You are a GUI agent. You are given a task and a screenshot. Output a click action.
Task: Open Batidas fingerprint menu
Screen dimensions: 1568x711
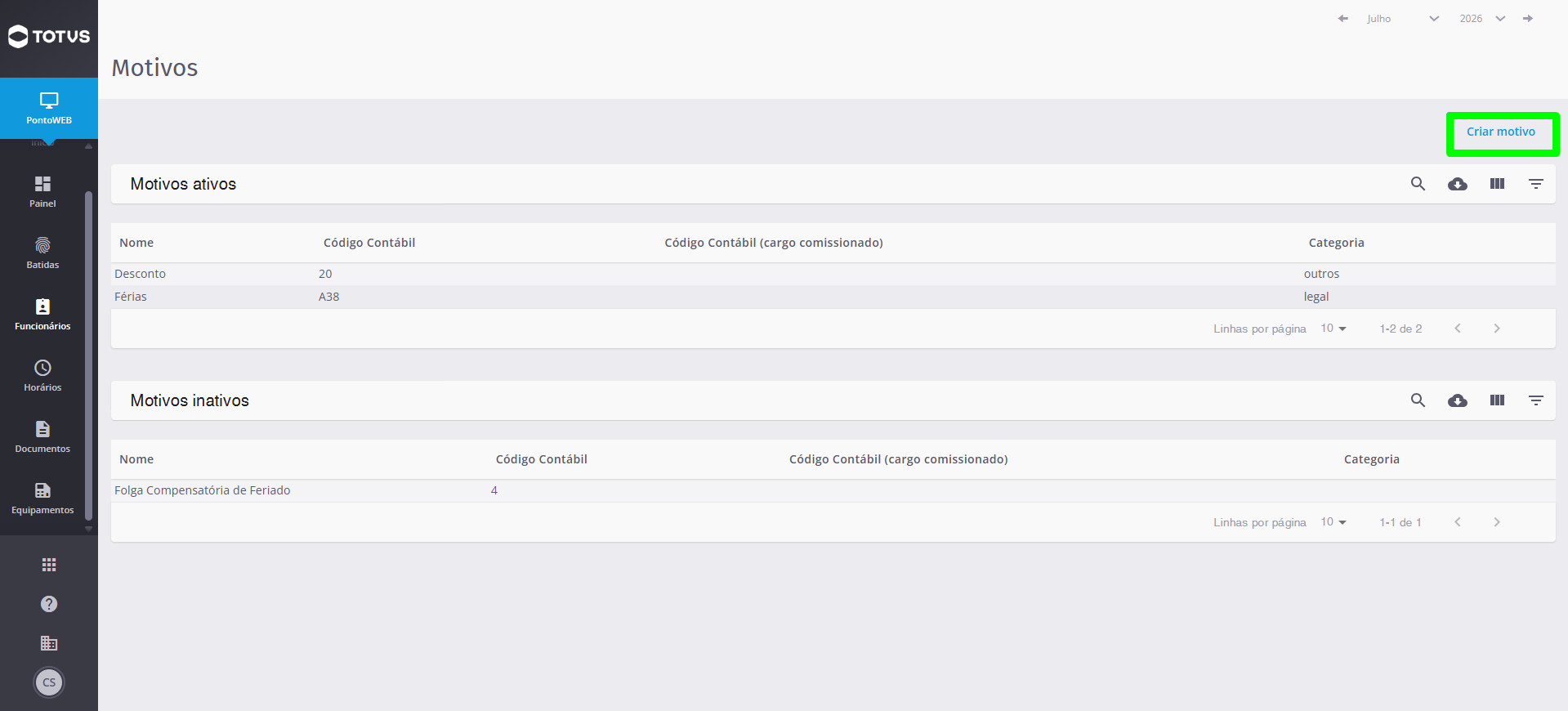(42, 253)
